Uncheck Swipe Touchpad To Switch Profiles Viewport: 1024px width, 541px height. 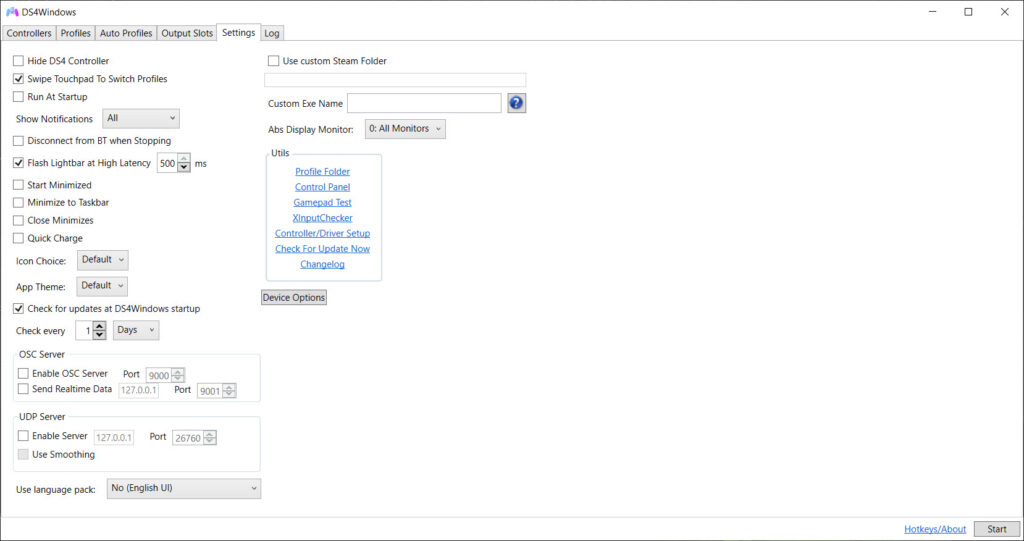[18, 79]
